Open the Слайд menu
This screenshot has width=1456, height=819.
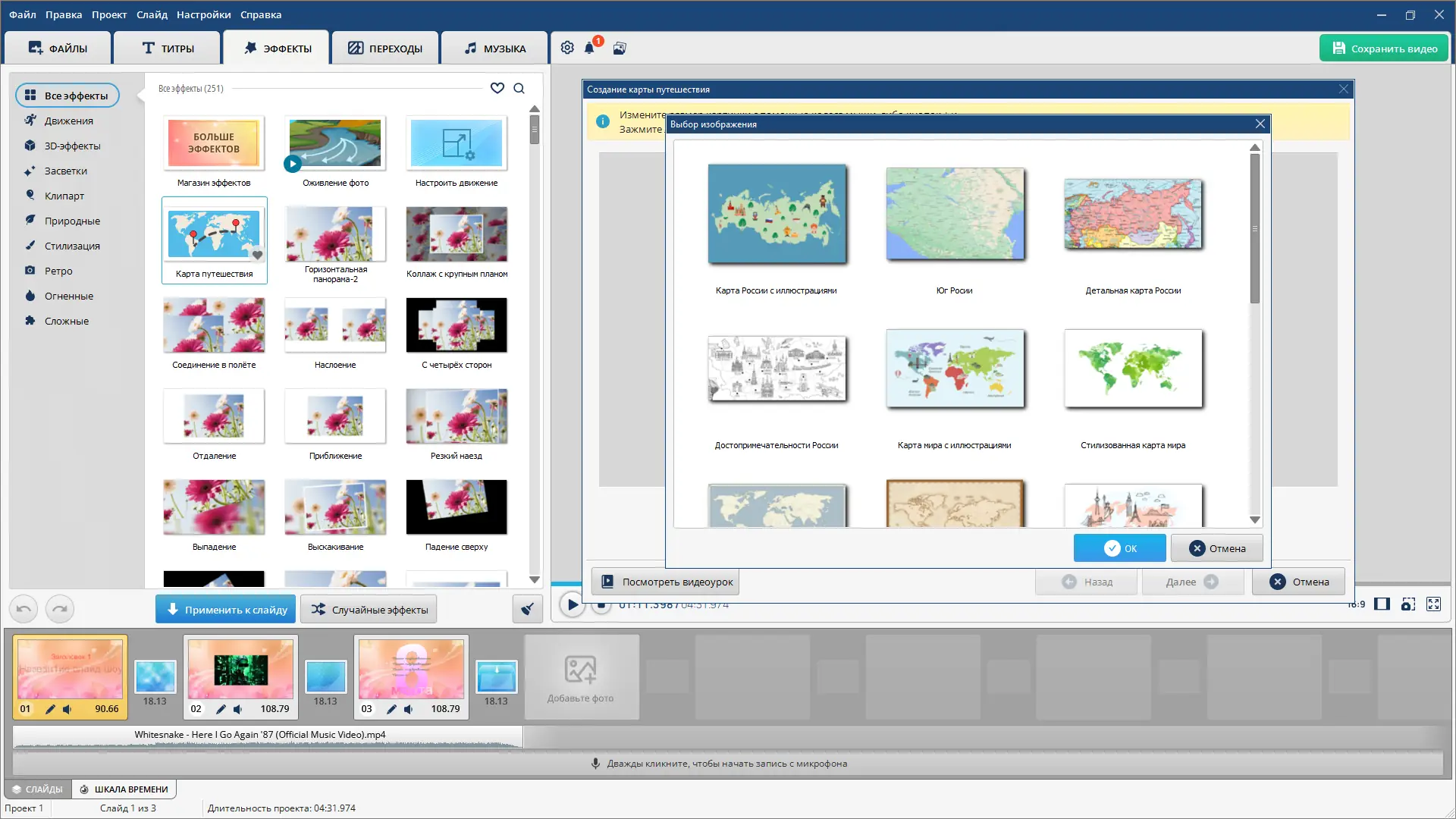(152, 14)
